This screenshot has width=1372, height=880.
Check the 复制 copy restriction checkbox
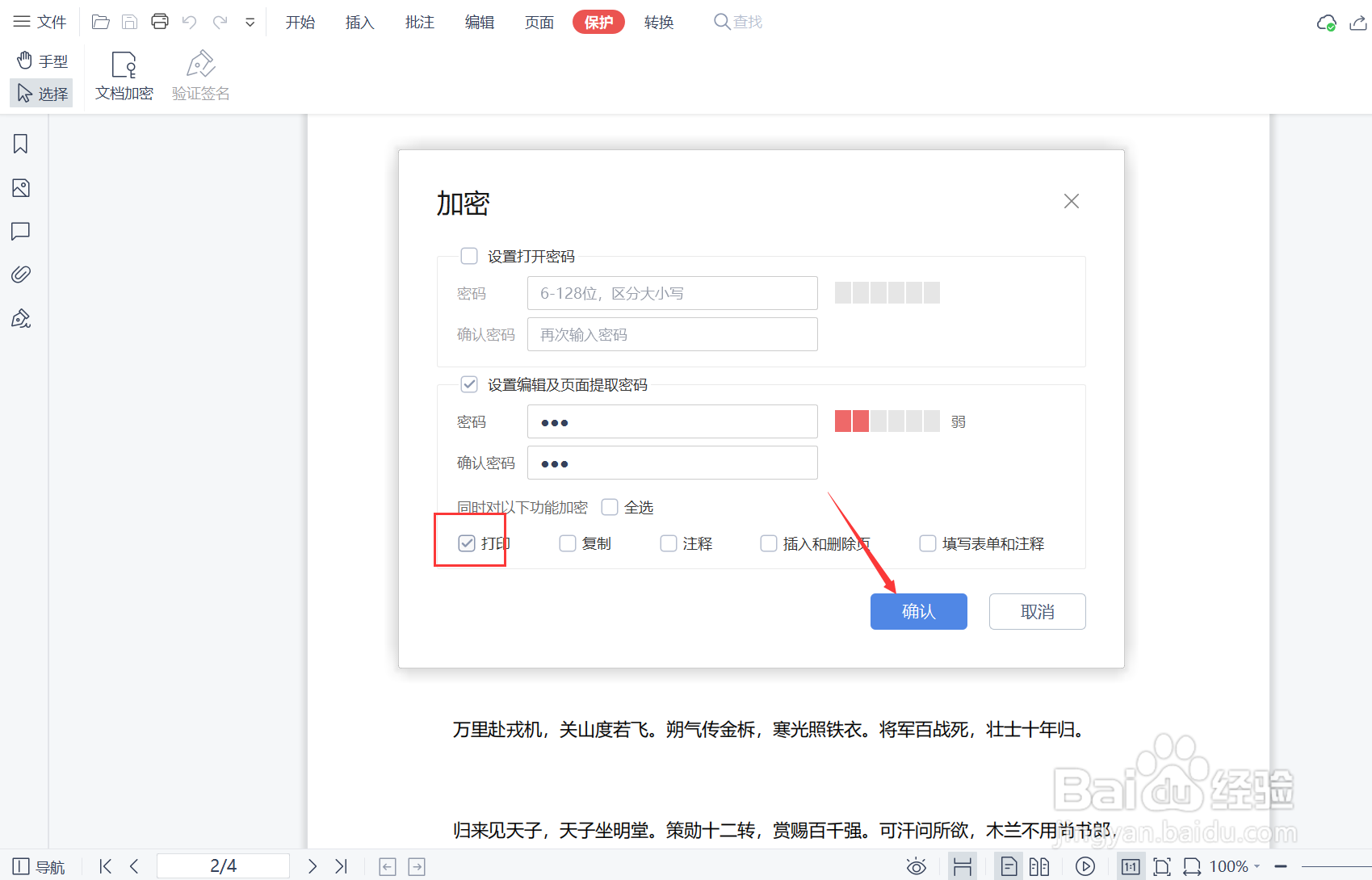click(567, 543)
